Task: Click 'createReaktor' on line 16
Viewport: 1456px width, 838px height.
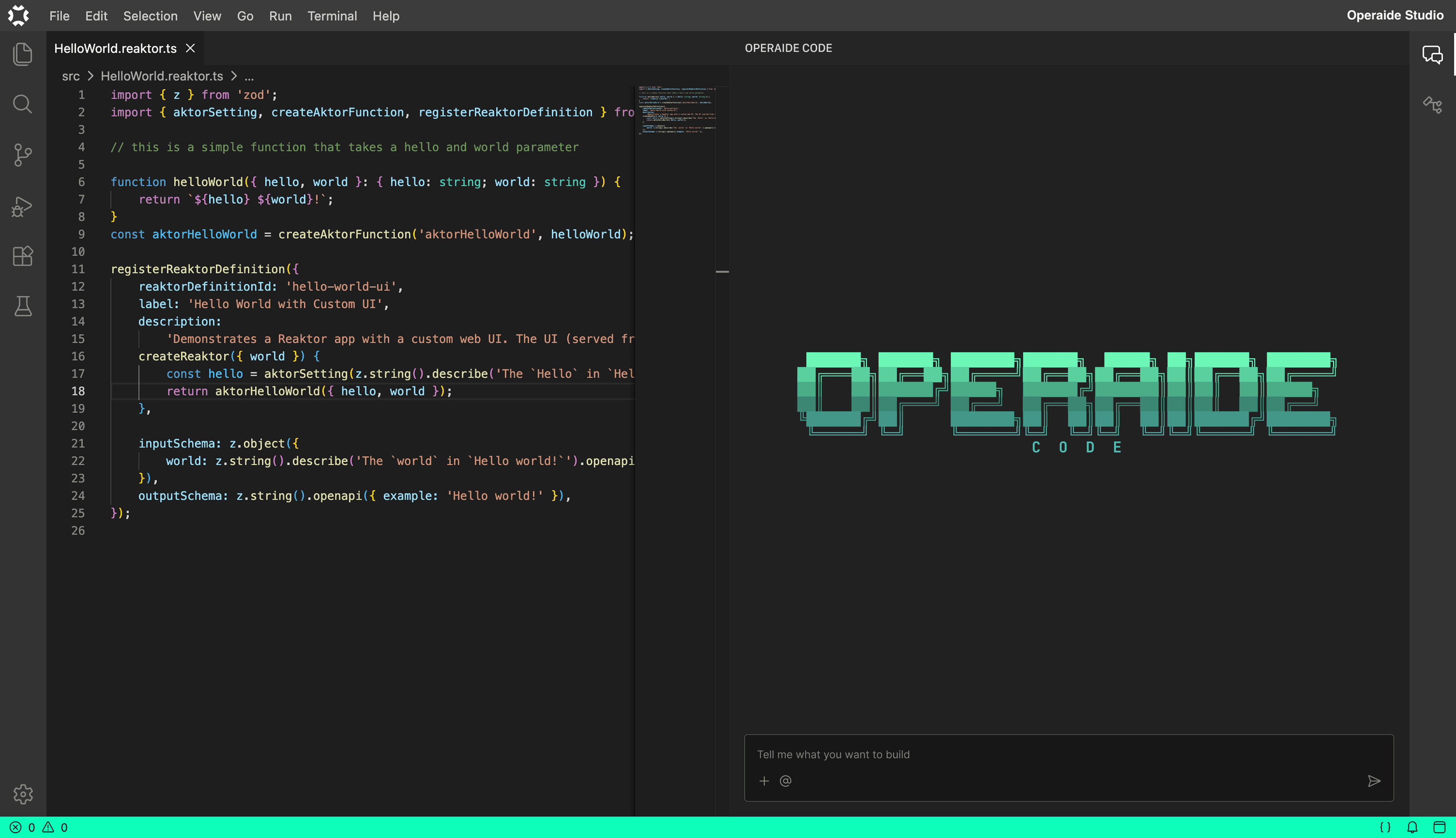Action: pos(184,356)
